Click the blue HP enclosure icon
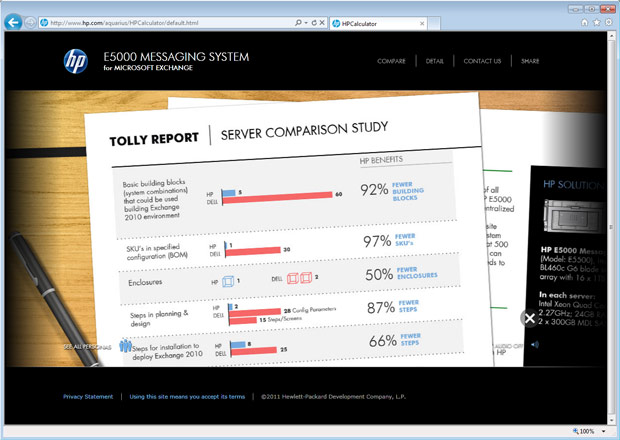620x440 pixels. pos(228,281)
